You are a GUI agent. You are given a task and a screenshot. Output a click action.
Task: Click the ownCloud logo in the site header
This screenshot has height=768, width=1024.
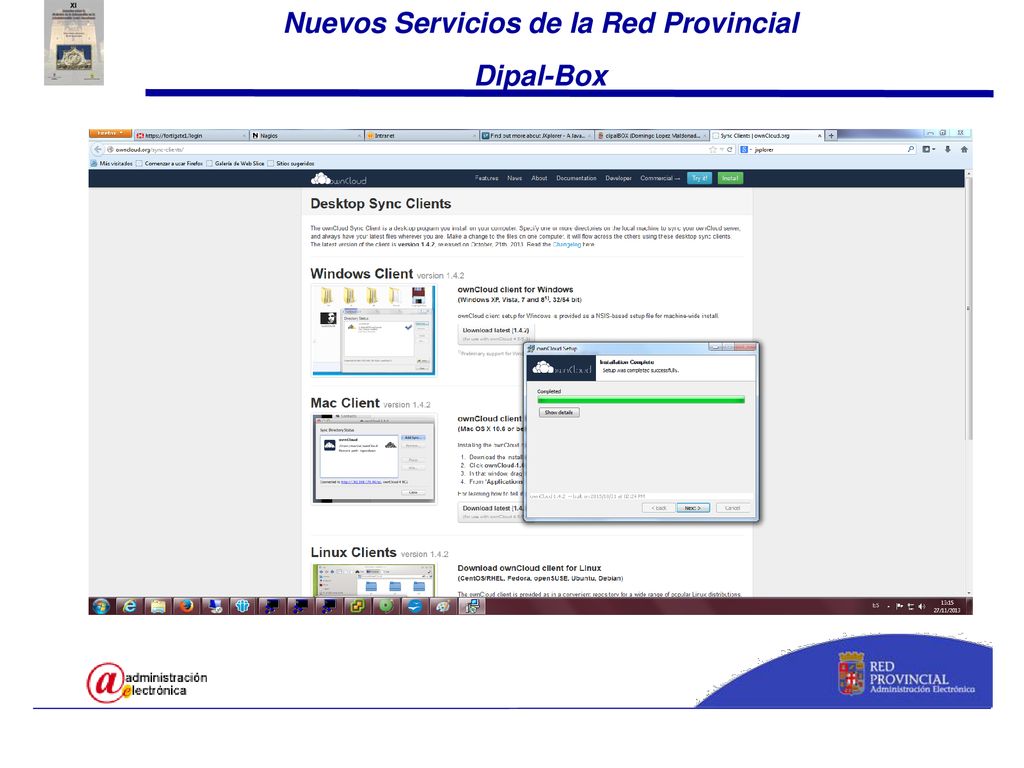(338, 179)
